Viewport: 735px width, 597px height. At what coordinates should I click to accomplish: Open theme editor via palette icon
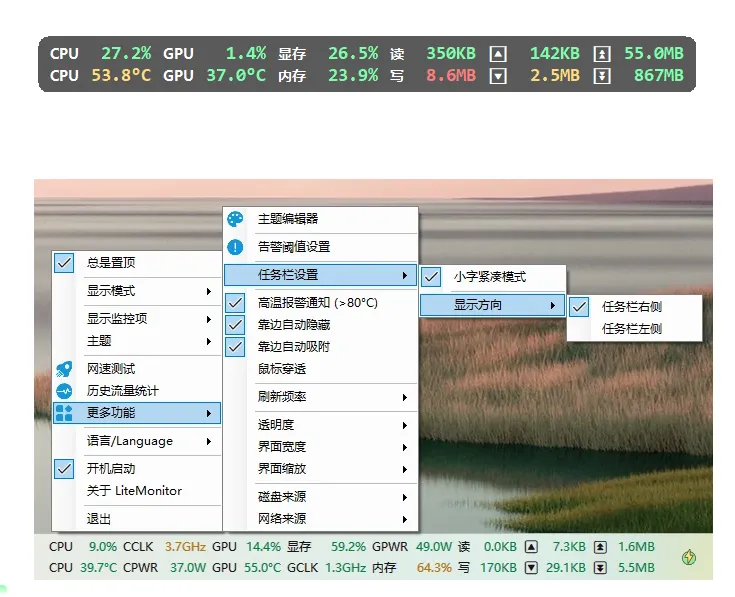235,219
